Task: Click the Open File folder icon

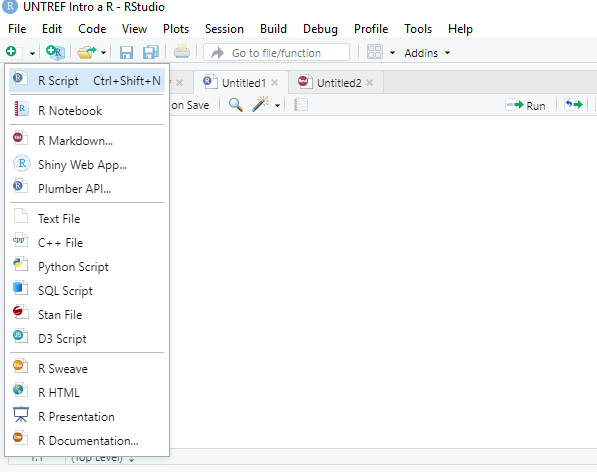Action: pos(87,52)
